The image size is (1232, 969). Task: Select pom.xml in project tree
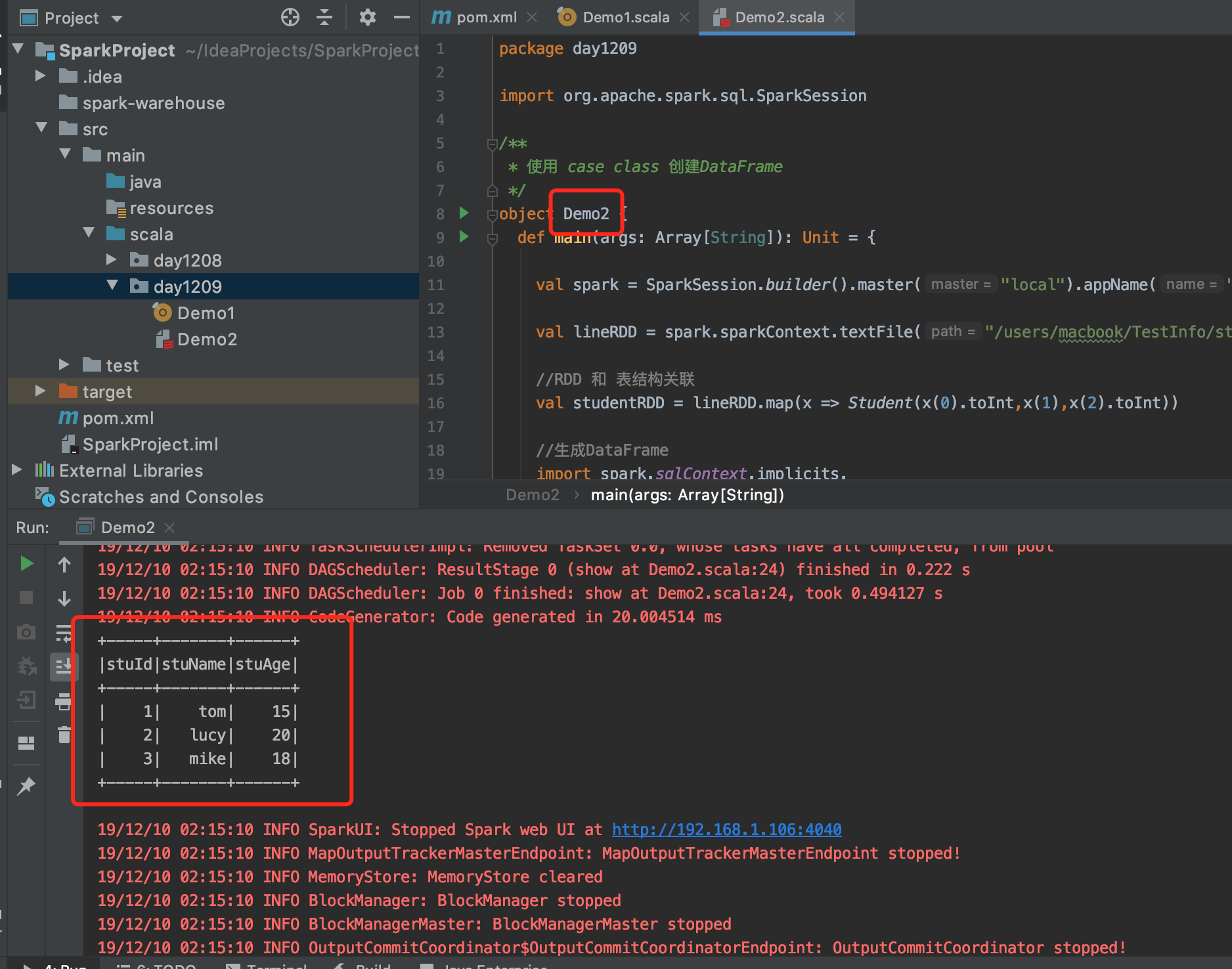[x=106, y=418]
